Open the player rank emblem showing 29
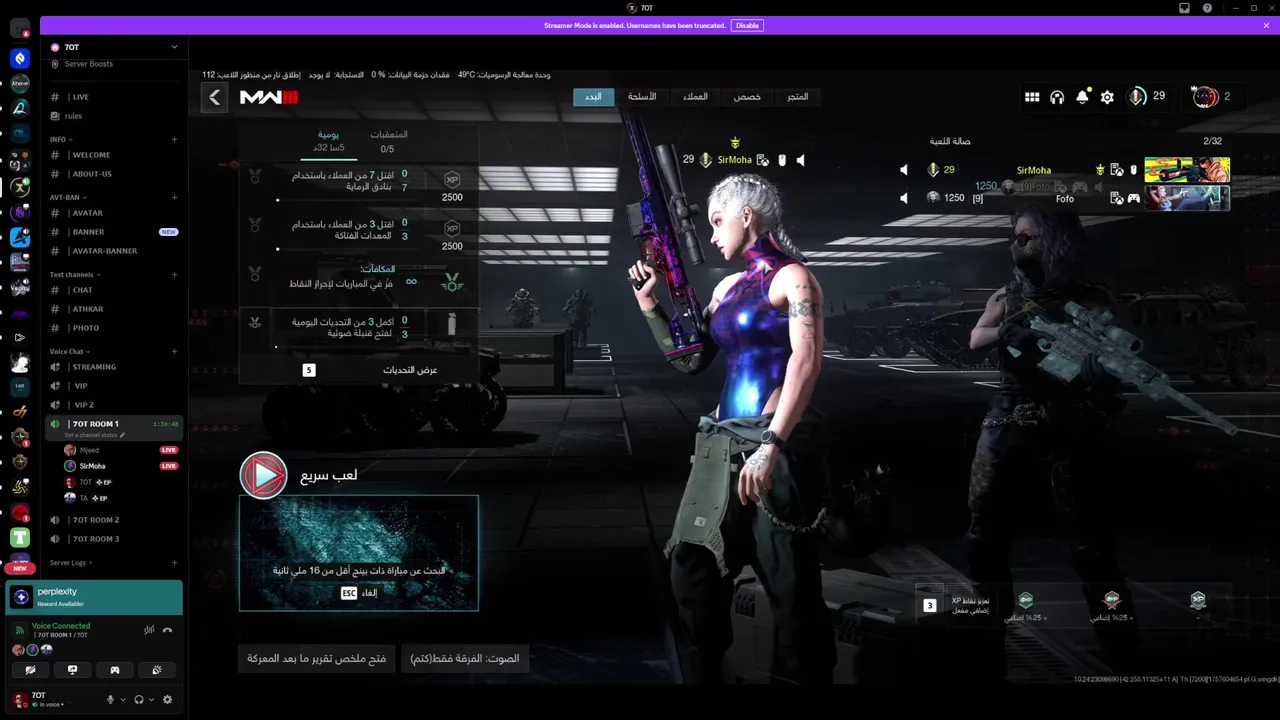 (1137, 96)
